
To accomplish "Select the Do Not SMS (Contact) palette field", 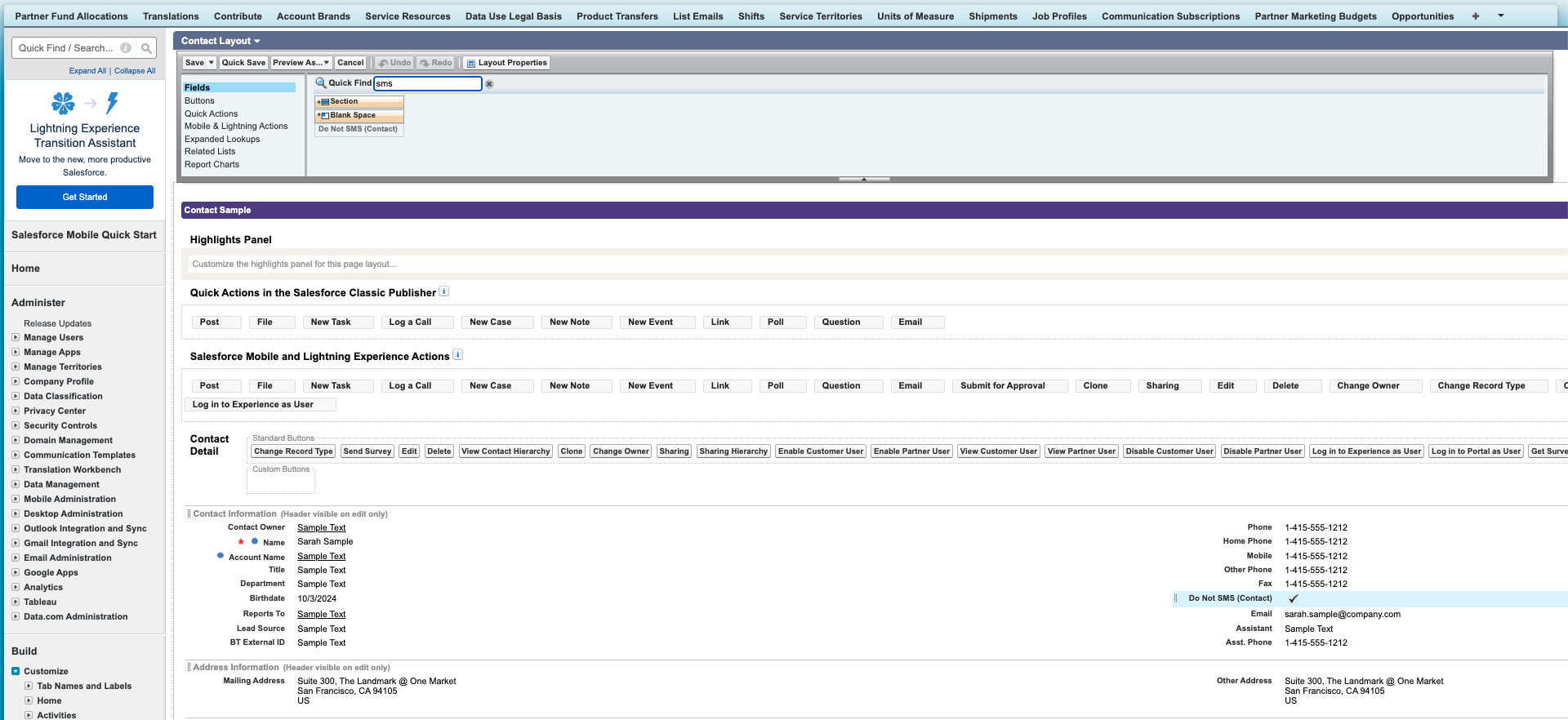I will pyautogui.click(x=359, y=130).
